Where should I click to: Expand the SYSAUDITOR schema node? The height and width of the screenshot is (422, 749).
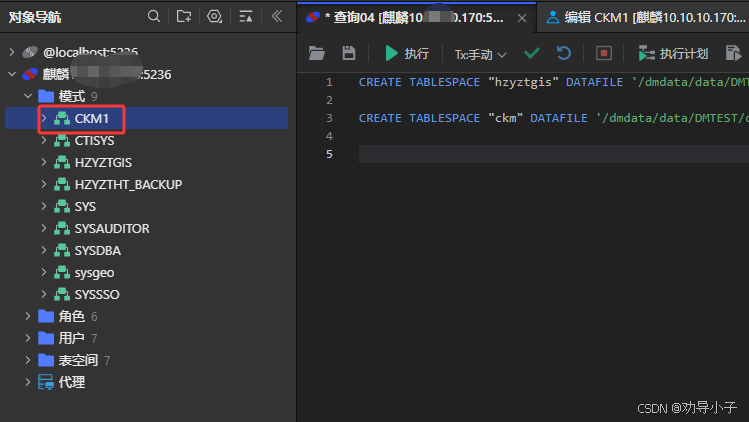coord(43,228)
